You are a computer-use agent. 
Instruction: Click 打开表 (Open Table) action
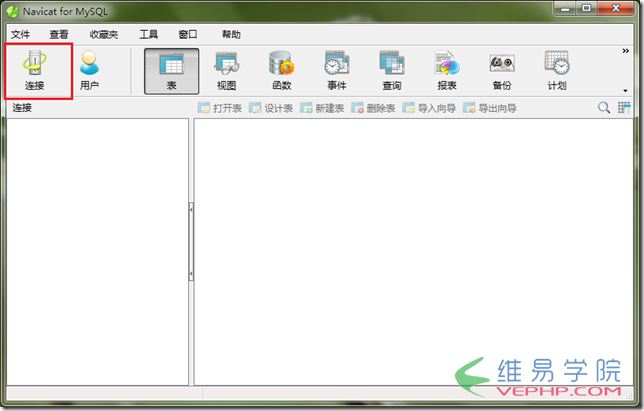(x=219, y=108)
